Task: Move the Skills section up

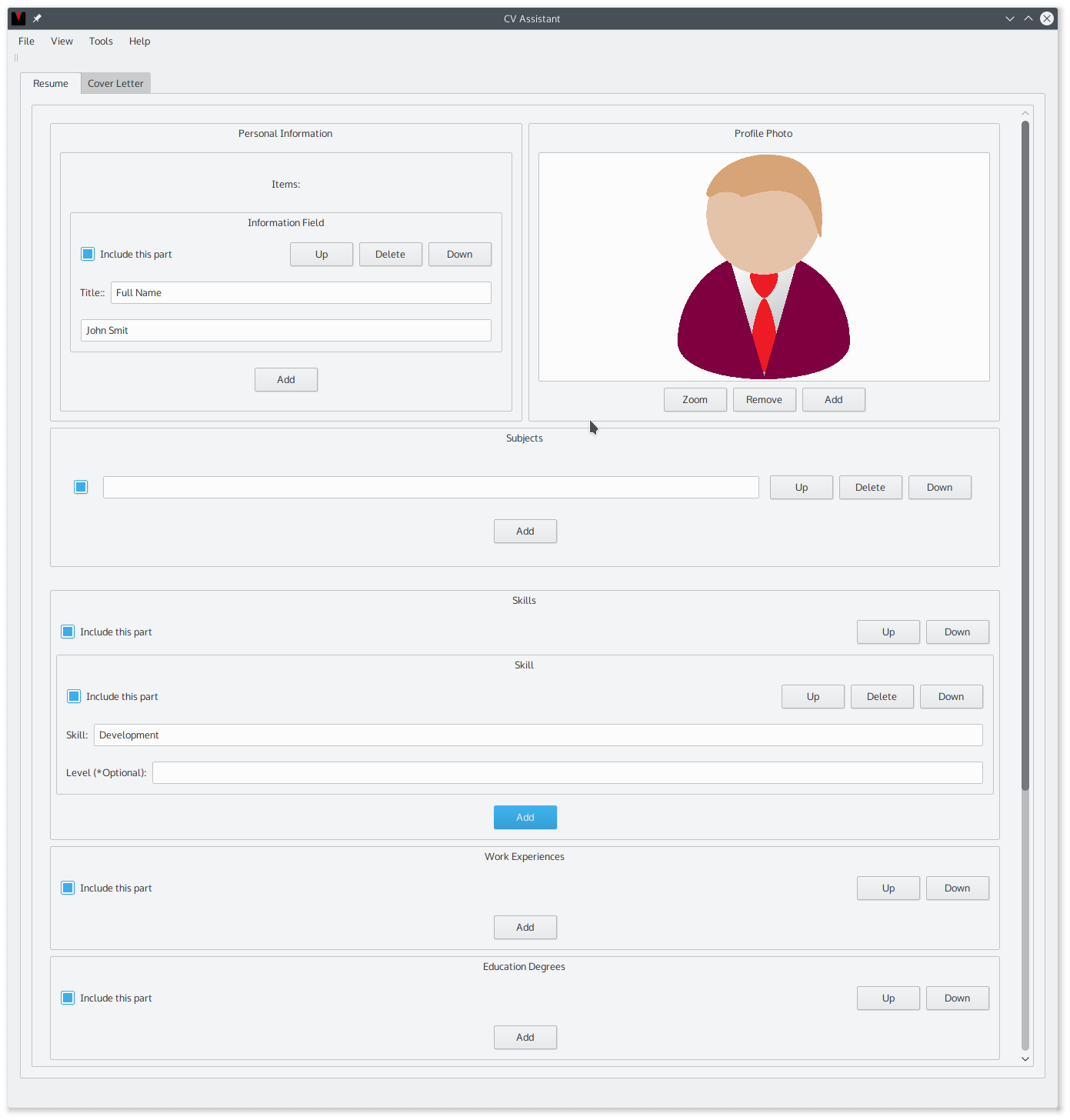Action: (888, 632)
